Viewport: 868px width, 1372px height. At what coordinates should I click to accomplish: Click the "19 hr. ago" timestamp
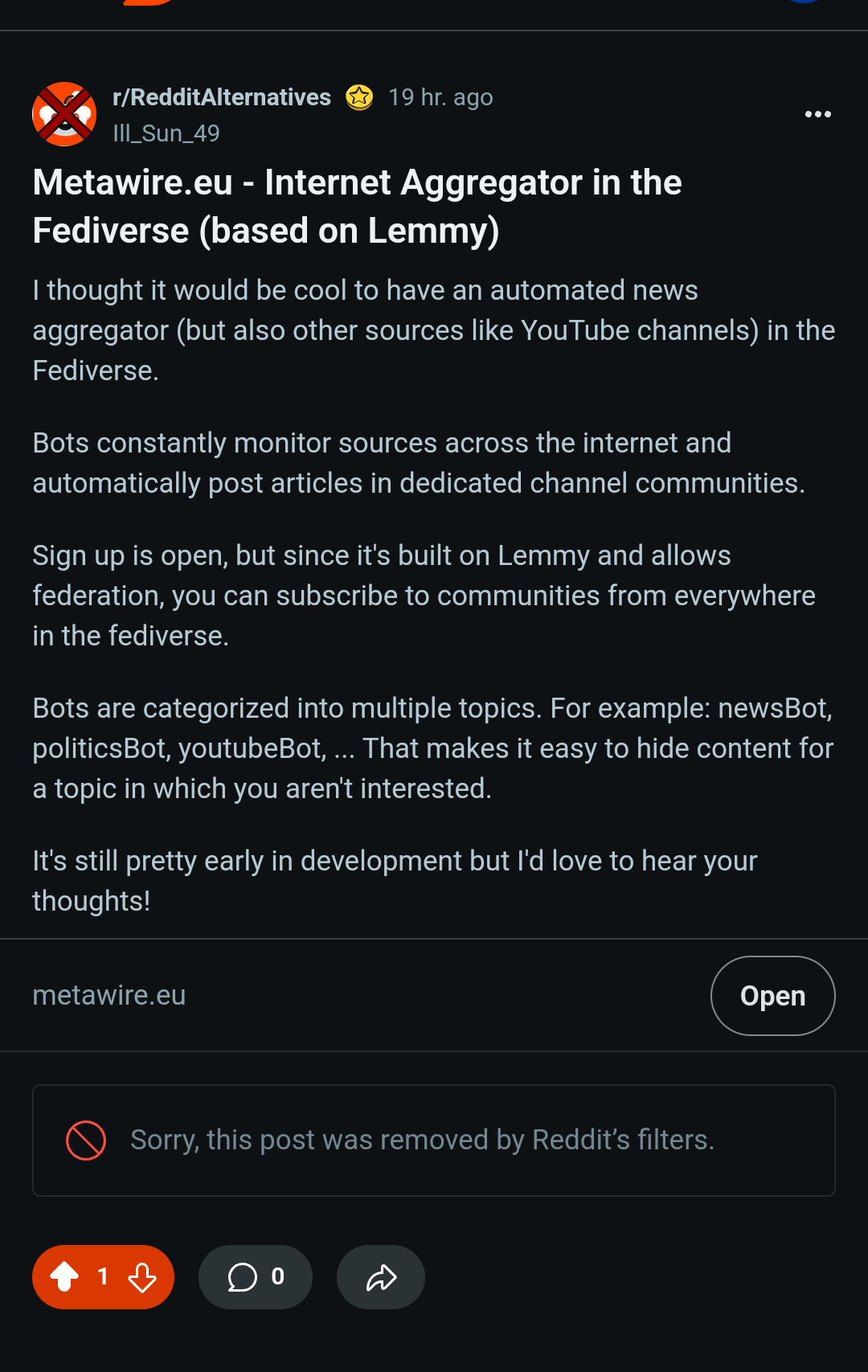(440, 97)
